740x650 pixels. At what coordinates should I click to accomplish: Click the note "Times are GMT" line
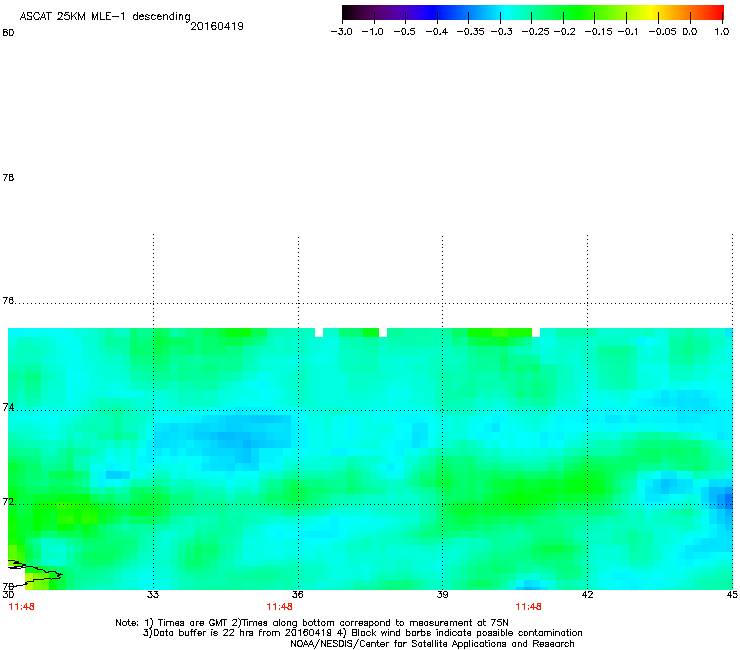(312, 623)
